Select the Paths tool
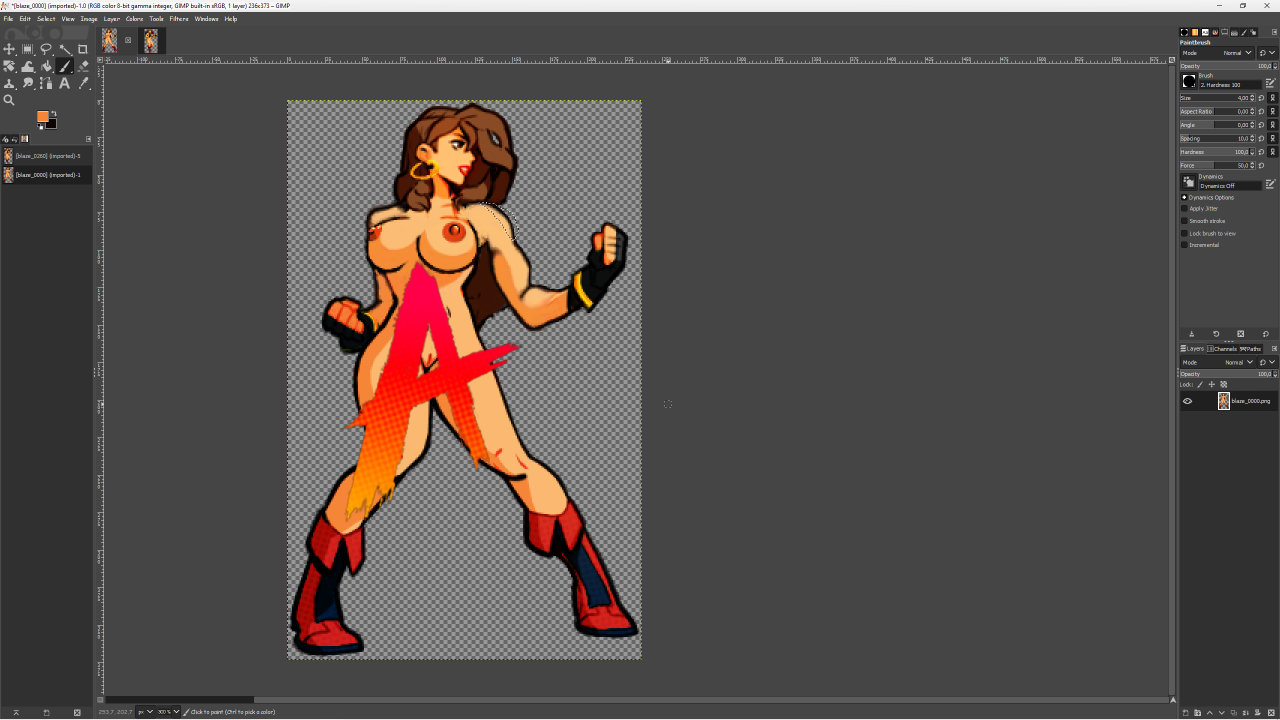The width and height of the screenshot is (1280, 720). pos(46,84)
